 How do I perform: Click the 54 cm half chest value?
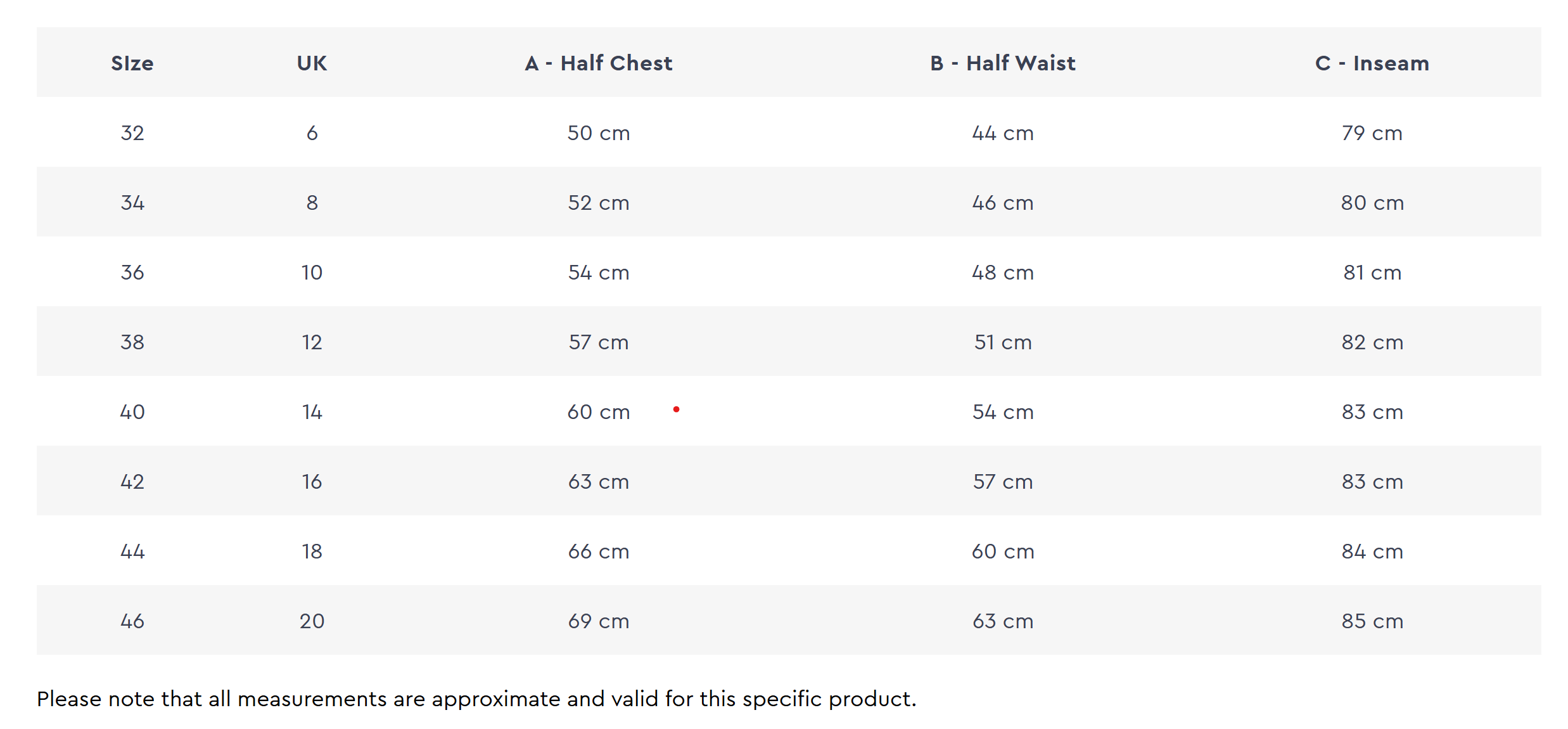(599, 273)
